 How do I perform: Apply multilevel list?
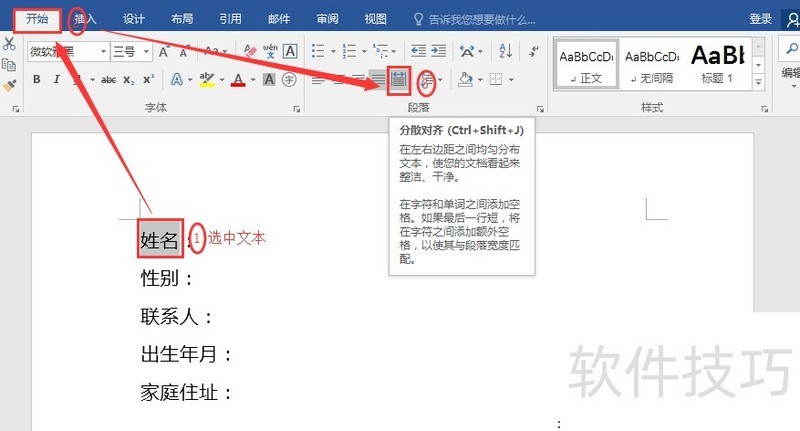click(x=381, y=51)
